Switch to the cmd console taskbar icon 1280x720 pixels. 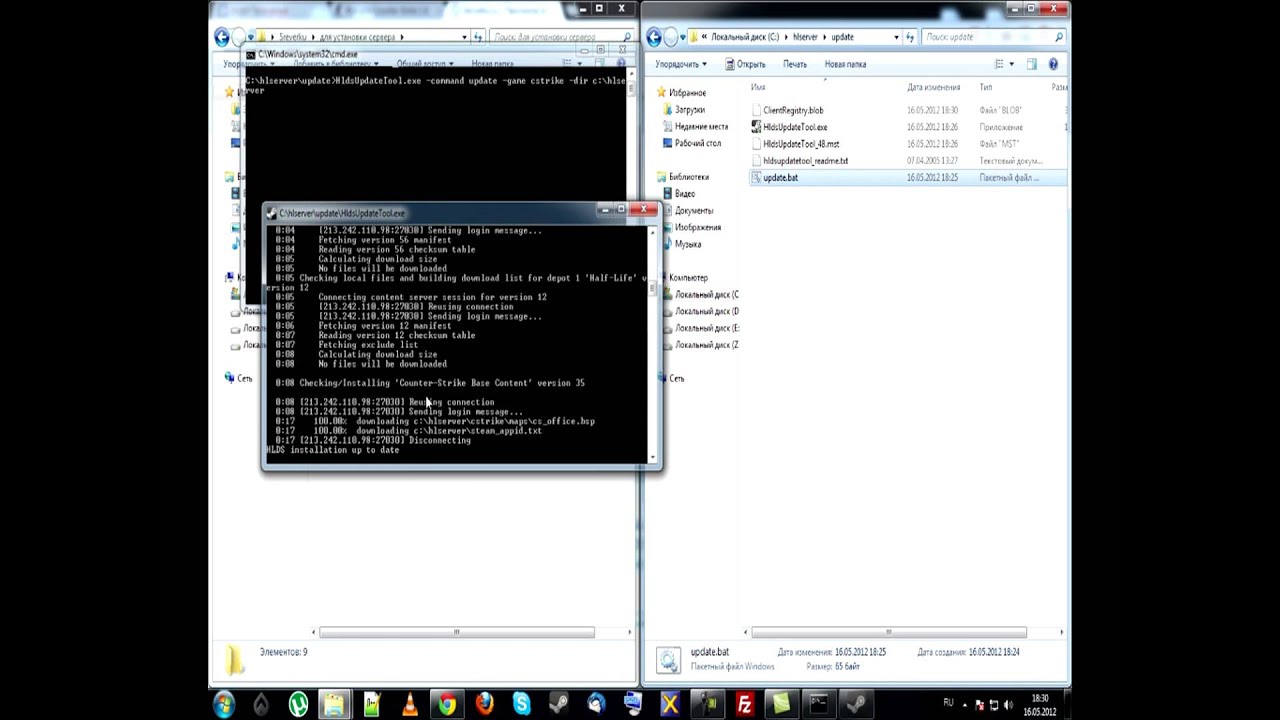click(x=818, y=704)
